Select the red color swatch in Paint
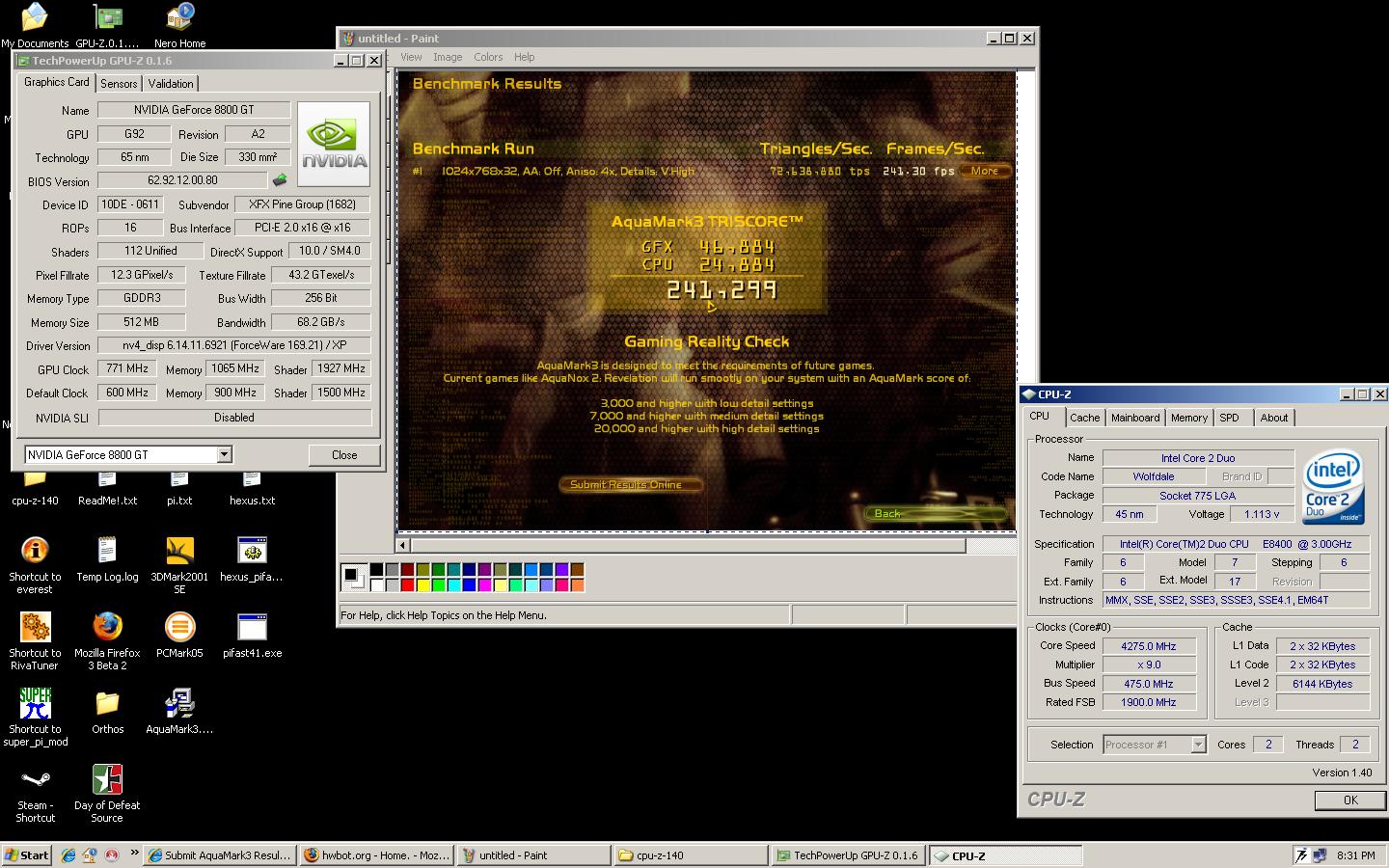1389x868 pixels. [x=408, y=584]
